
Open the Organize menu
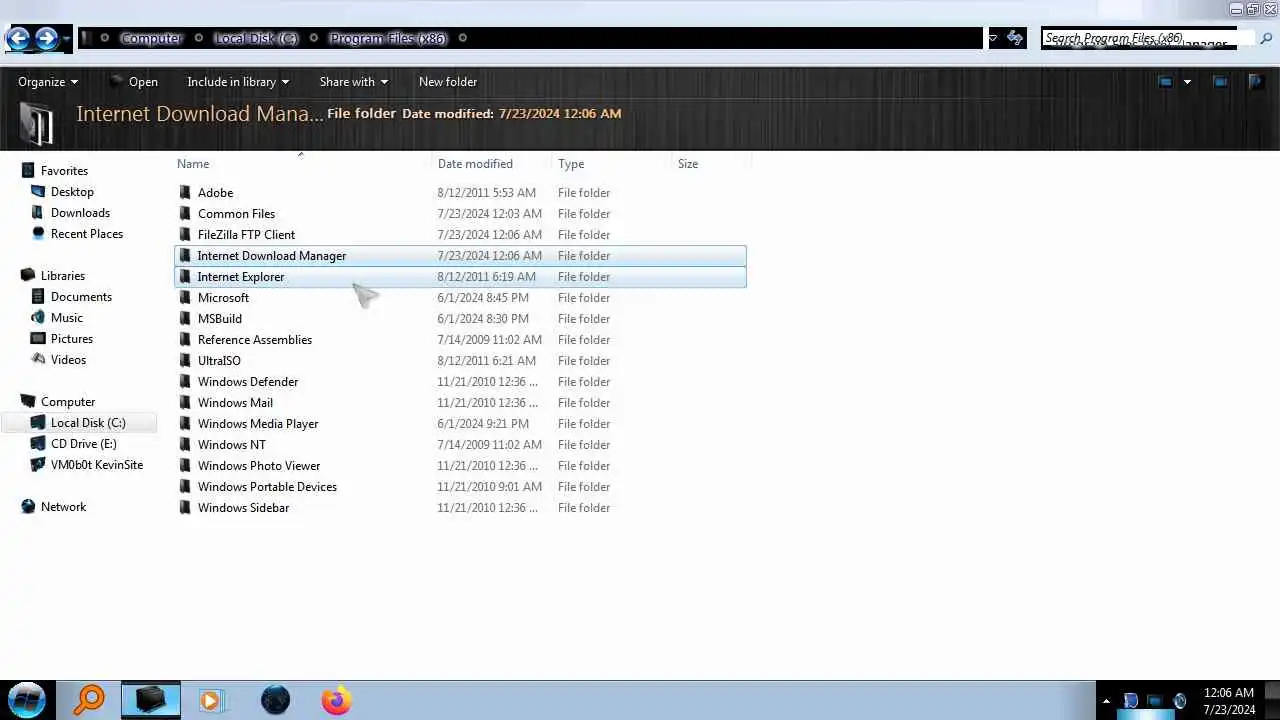pyautogui.click(x=48, y=82)
